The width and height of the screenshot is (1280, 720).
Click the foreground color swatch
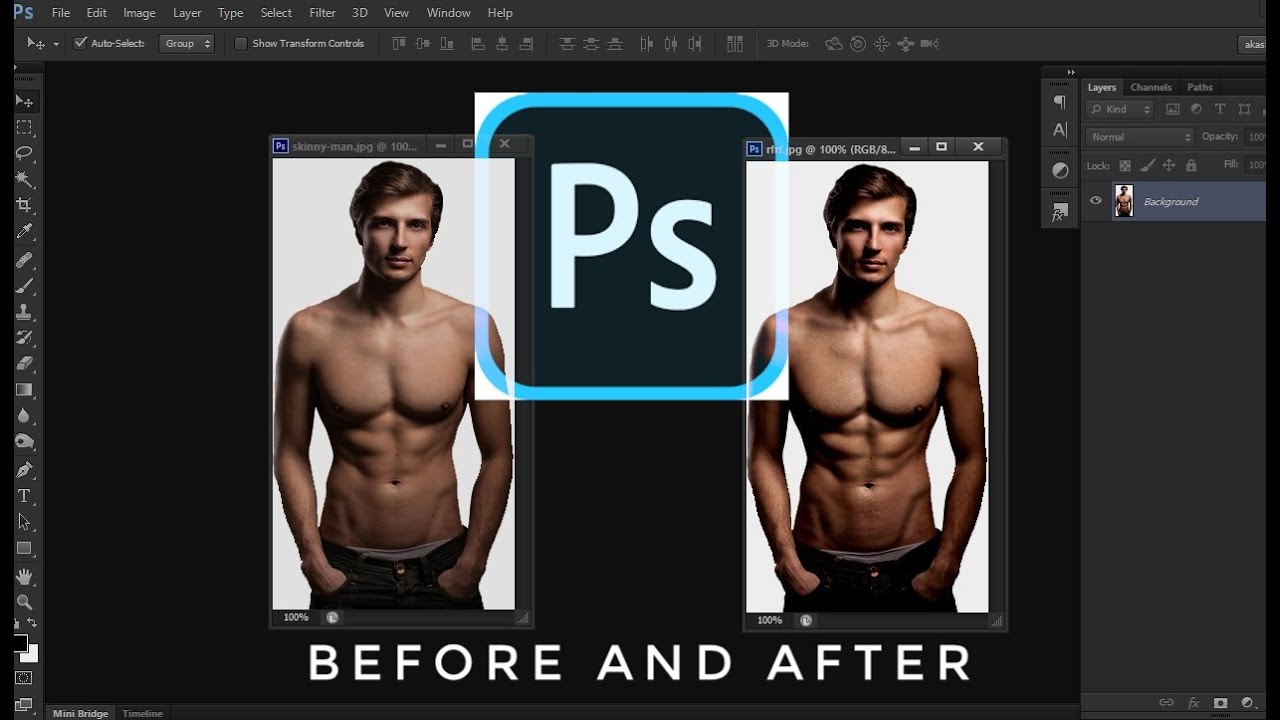click(x=20, y=642)
